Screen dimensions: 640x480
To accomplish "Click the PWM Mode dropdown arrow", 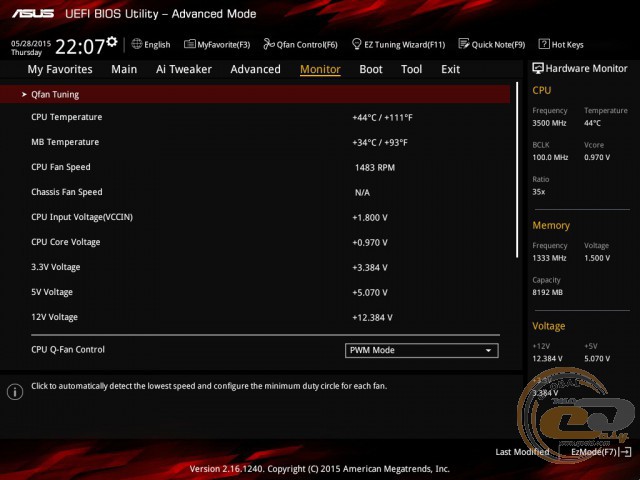I will 488,351.
